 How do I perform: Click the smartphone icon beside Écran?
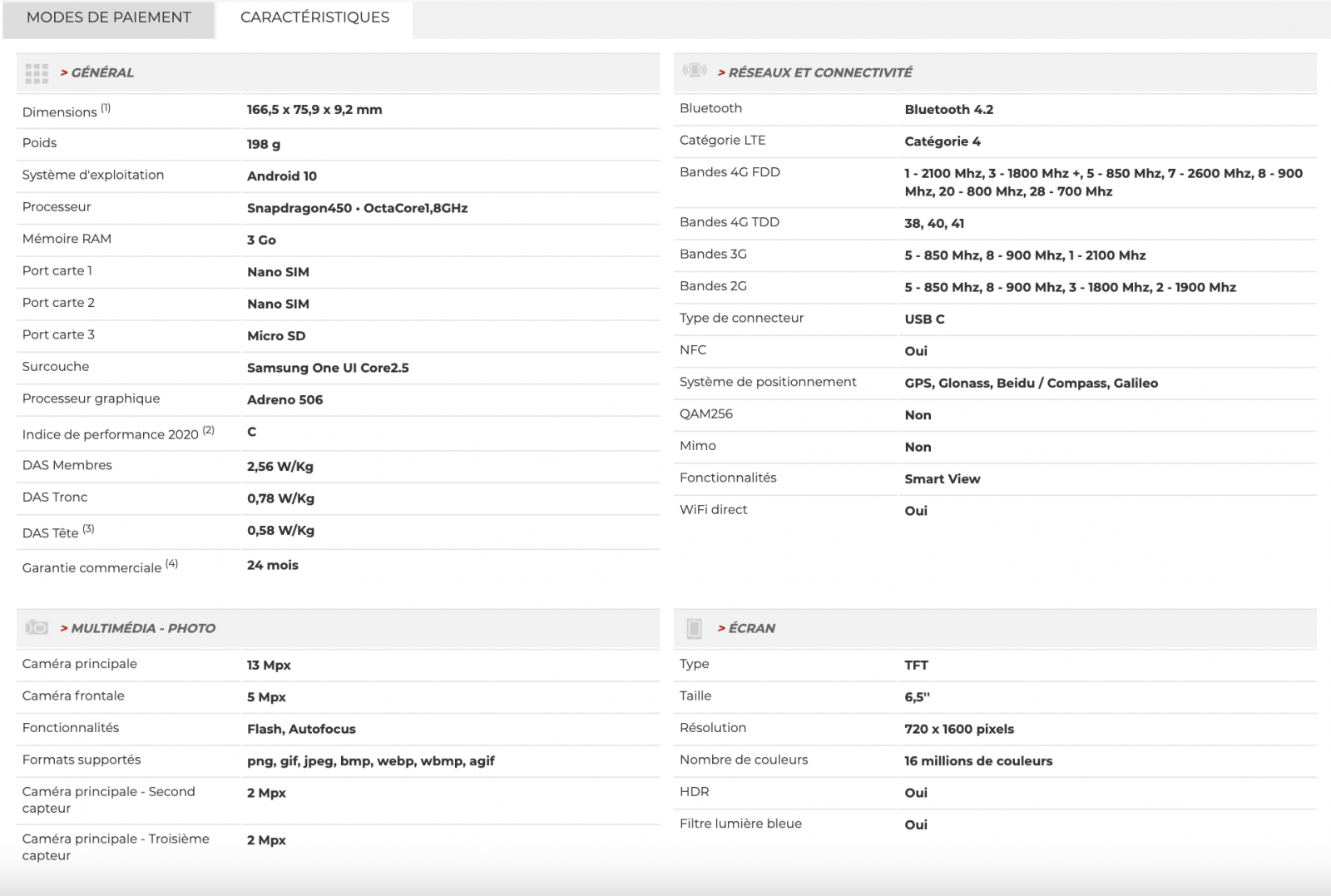[x=694, y=628]
